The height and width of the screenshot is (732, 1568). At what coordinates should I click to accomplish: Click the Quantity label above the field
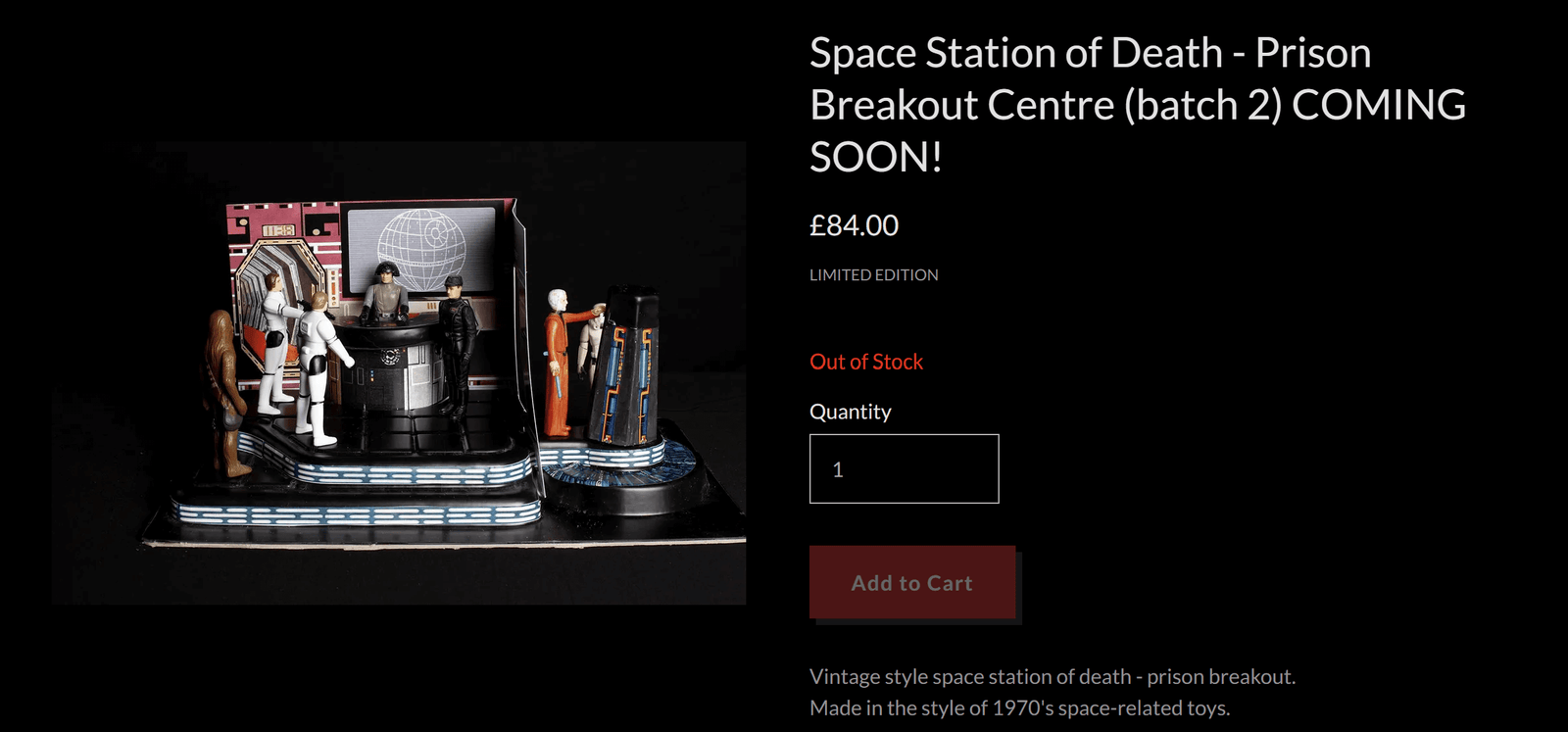[850, 412]
